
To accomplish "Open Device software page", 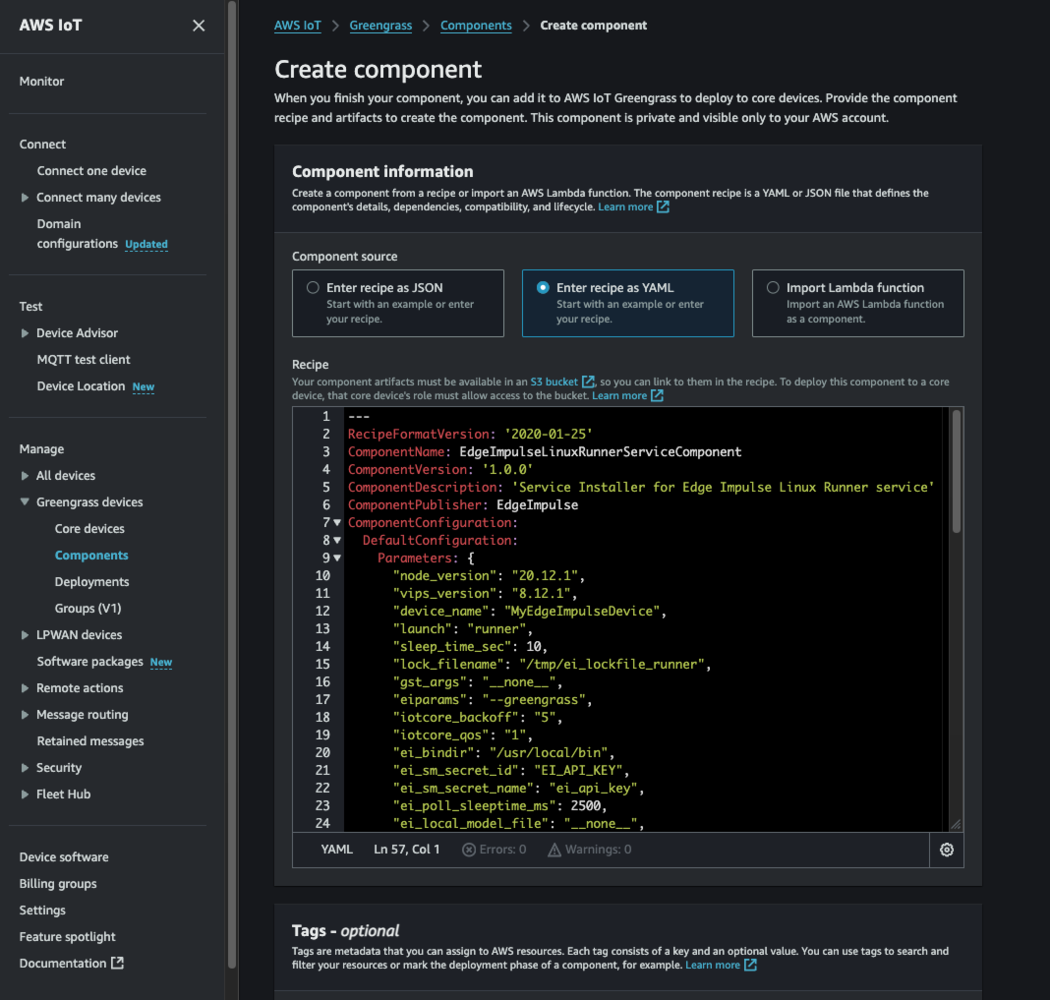I will [64, 857].
